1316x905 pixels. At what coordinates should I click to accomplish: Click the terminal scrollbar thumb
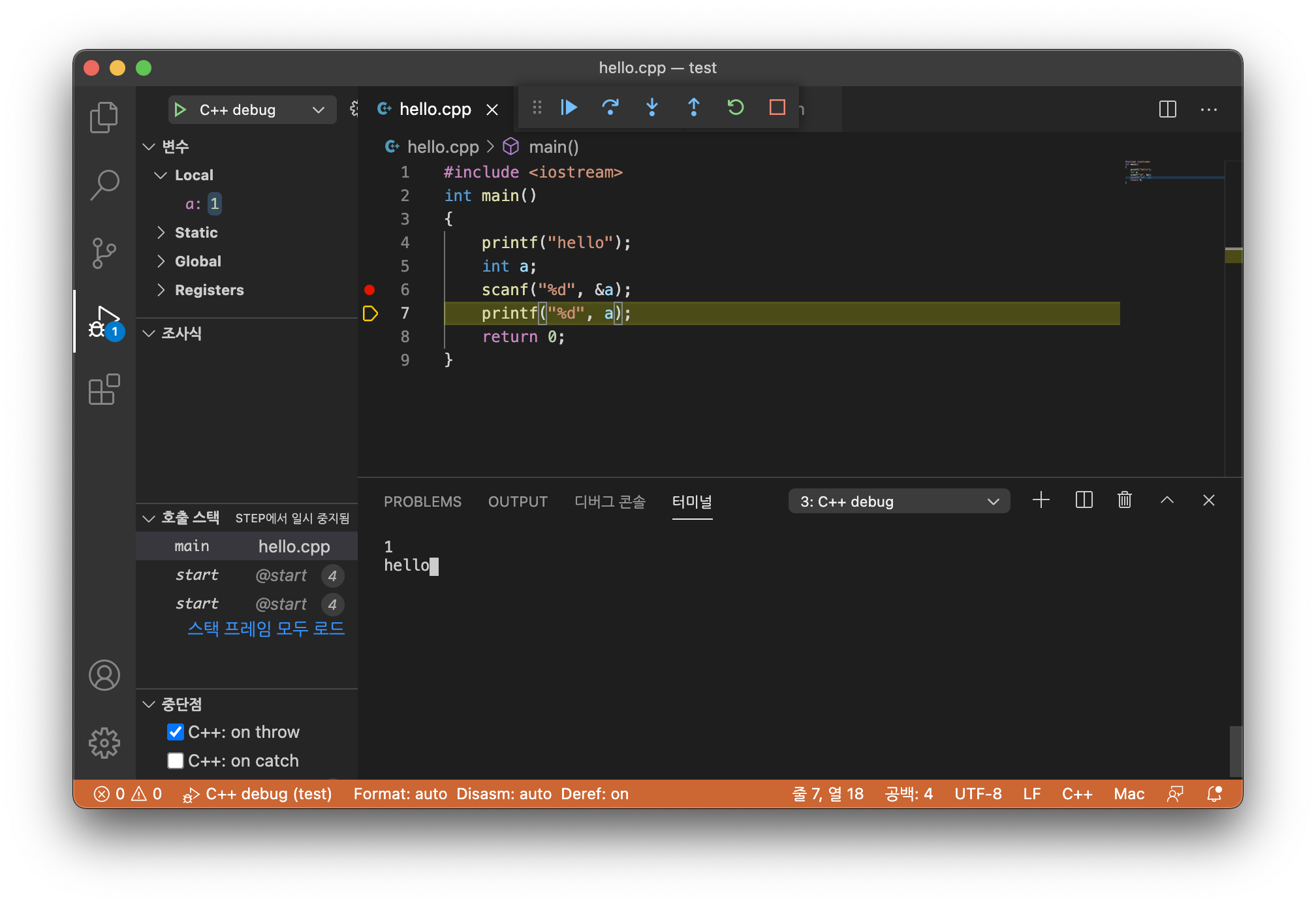pos(1236,751)
